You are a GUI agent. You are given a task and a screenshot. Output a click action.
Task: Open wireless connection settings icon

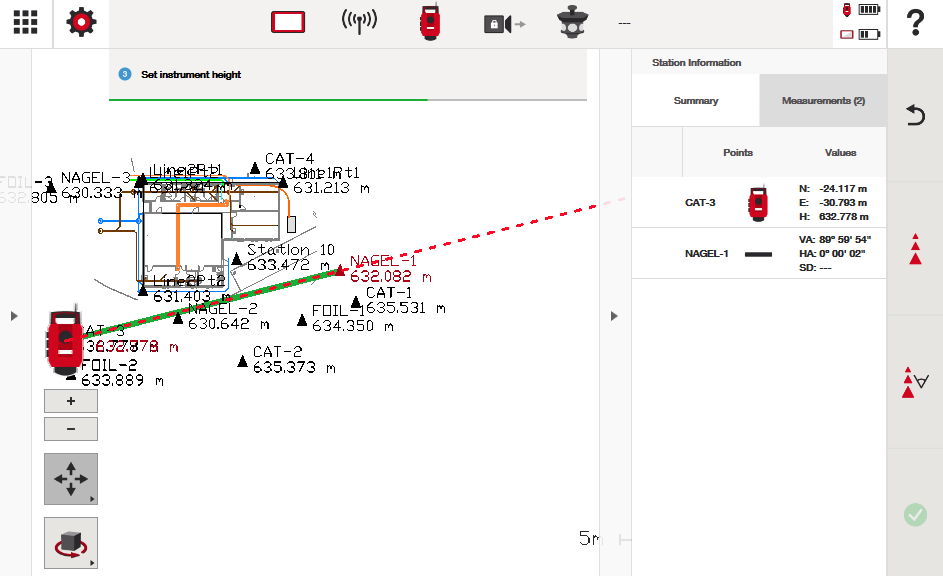click(359, 23)
